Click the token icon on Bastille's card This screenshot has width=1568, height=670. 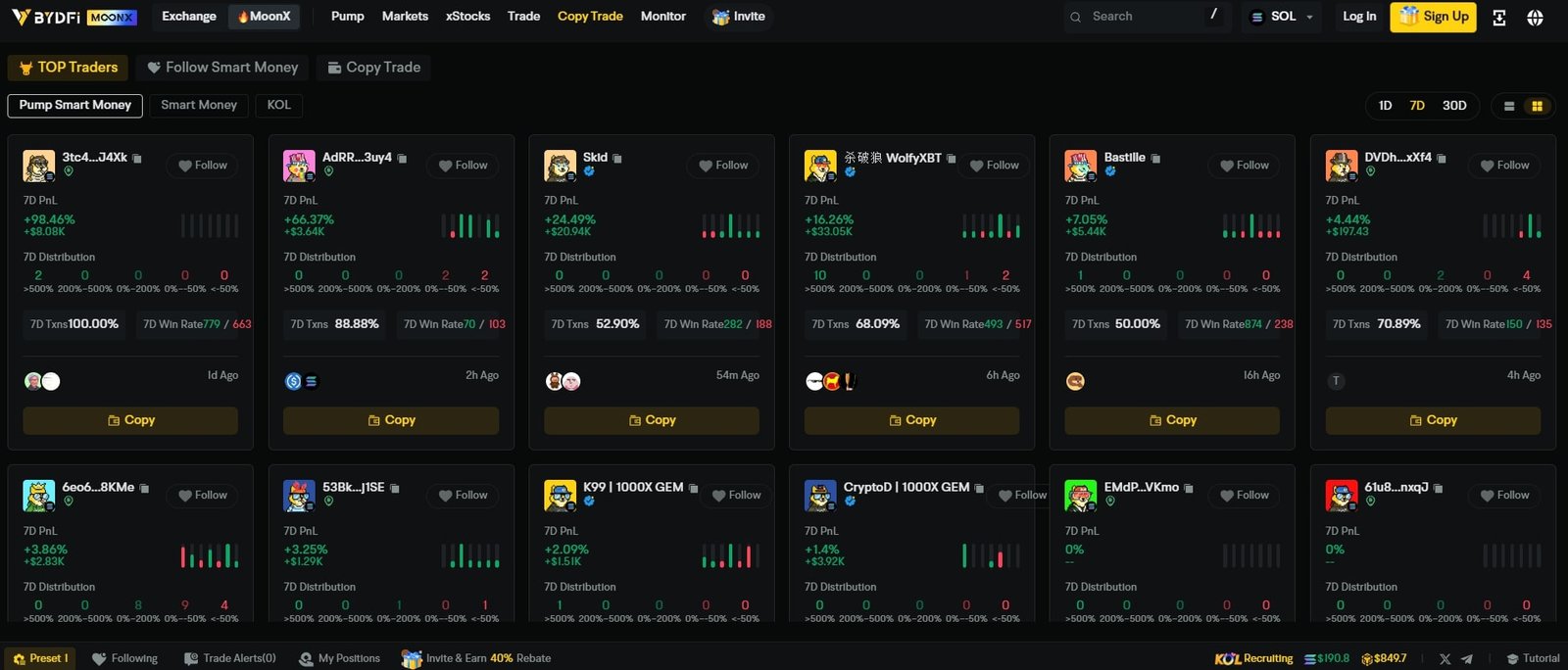click(x=1075, y=382)
